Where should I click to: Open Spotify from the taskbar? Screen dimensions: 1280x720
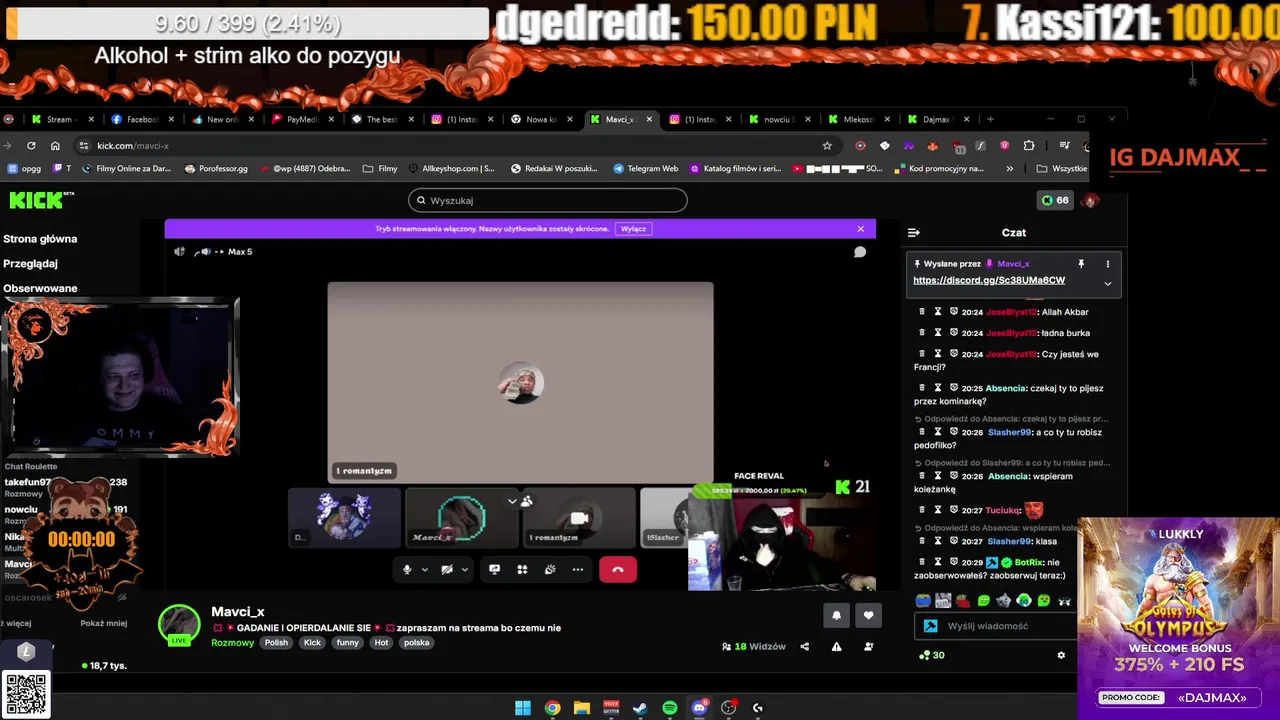tap(670, 708)
